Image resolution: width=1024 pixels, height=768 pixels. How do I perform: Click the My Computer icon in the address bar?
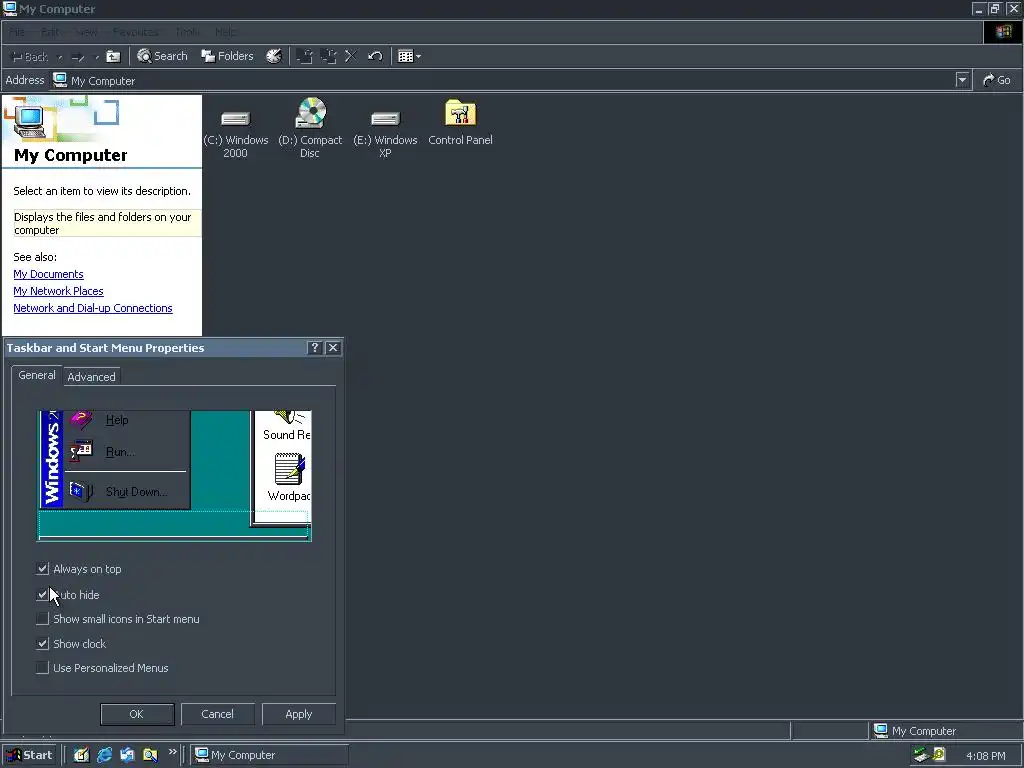click(x=60, y=80)
